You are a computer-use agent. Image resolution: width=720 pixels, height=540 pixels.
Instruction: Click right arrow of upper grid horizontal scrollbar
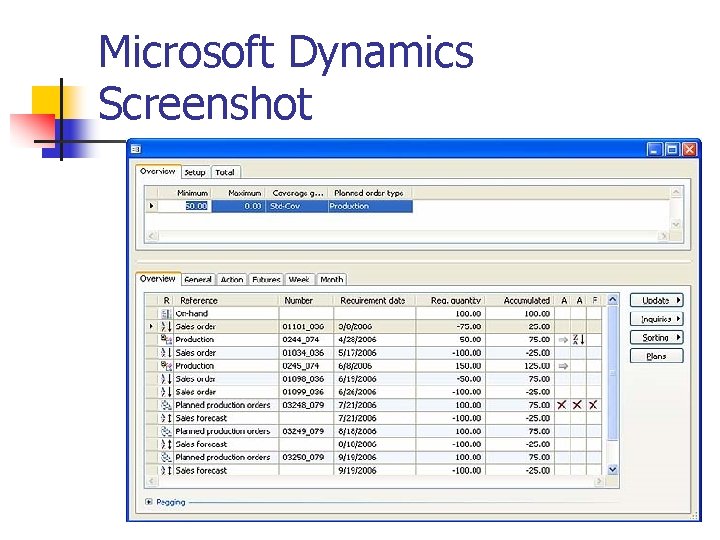[x=663, y=236]
